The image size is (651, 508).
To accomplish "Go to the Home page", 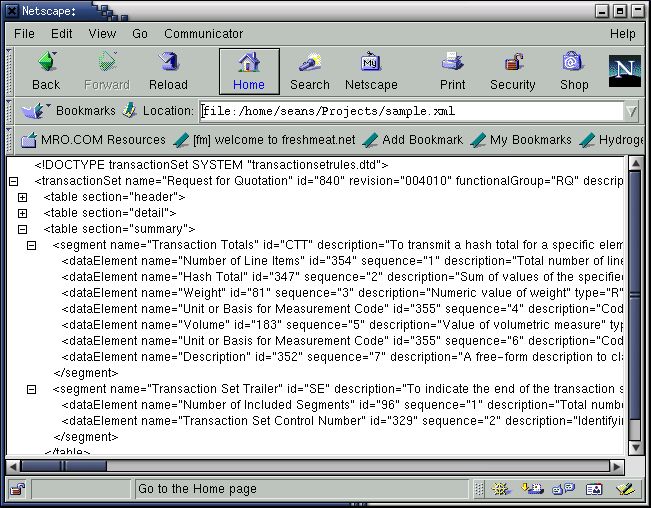I will 249,71.
